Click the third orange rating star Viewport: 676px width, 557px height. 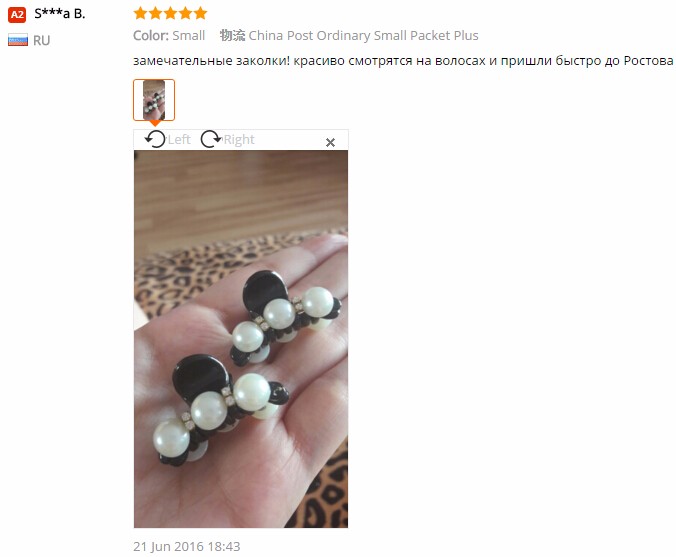[171, 13]
